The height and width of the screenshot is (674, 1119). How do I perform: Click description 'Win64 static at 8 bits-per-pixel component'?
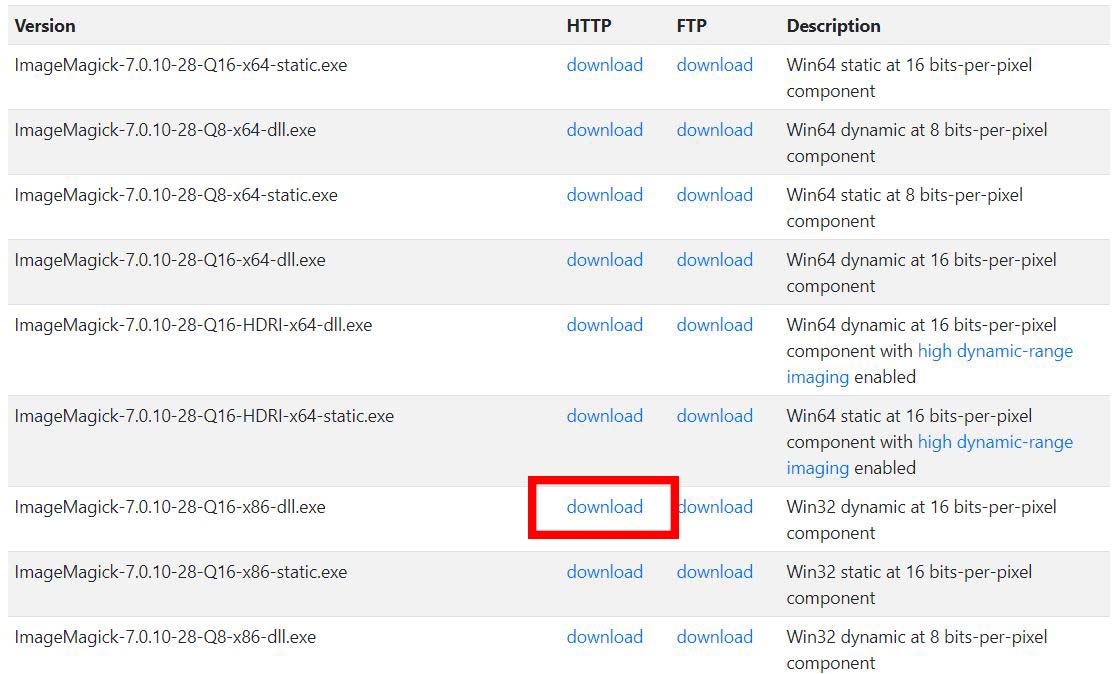[905, 208]
